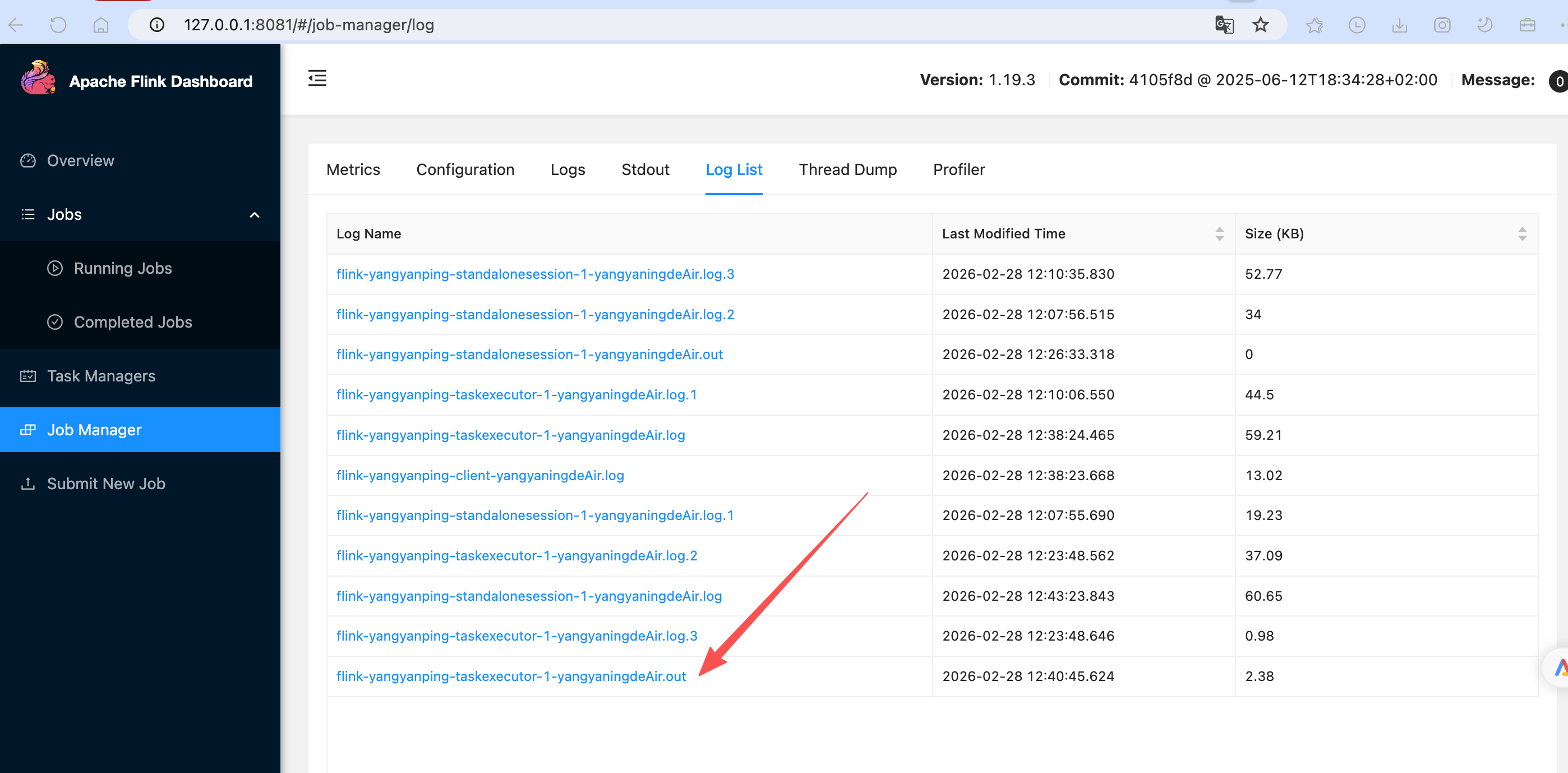Click the browser reload icon
Image resolution: width=1568 pixels, height=773 pixels.
[x=58, y=25]
